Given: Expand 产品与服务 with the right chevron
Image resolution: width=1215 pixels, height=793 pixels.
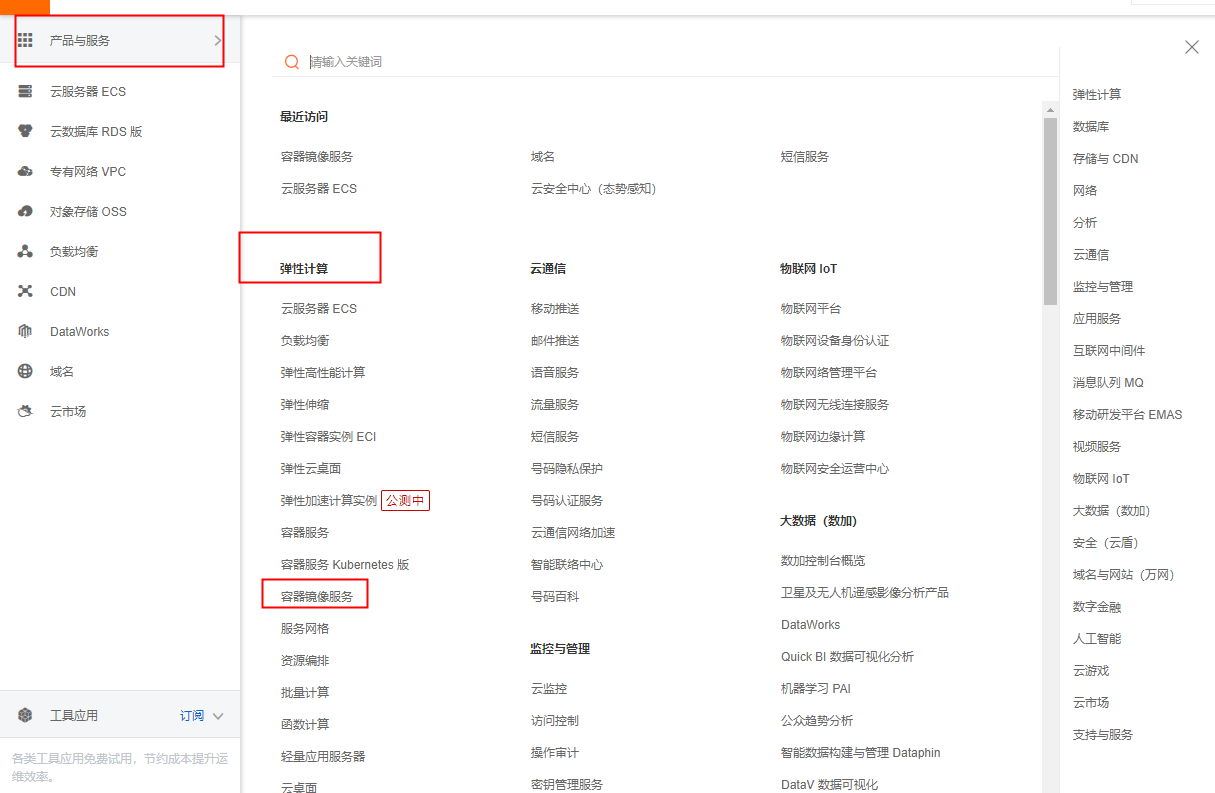Looking at the screenshot, I should 218,40.
